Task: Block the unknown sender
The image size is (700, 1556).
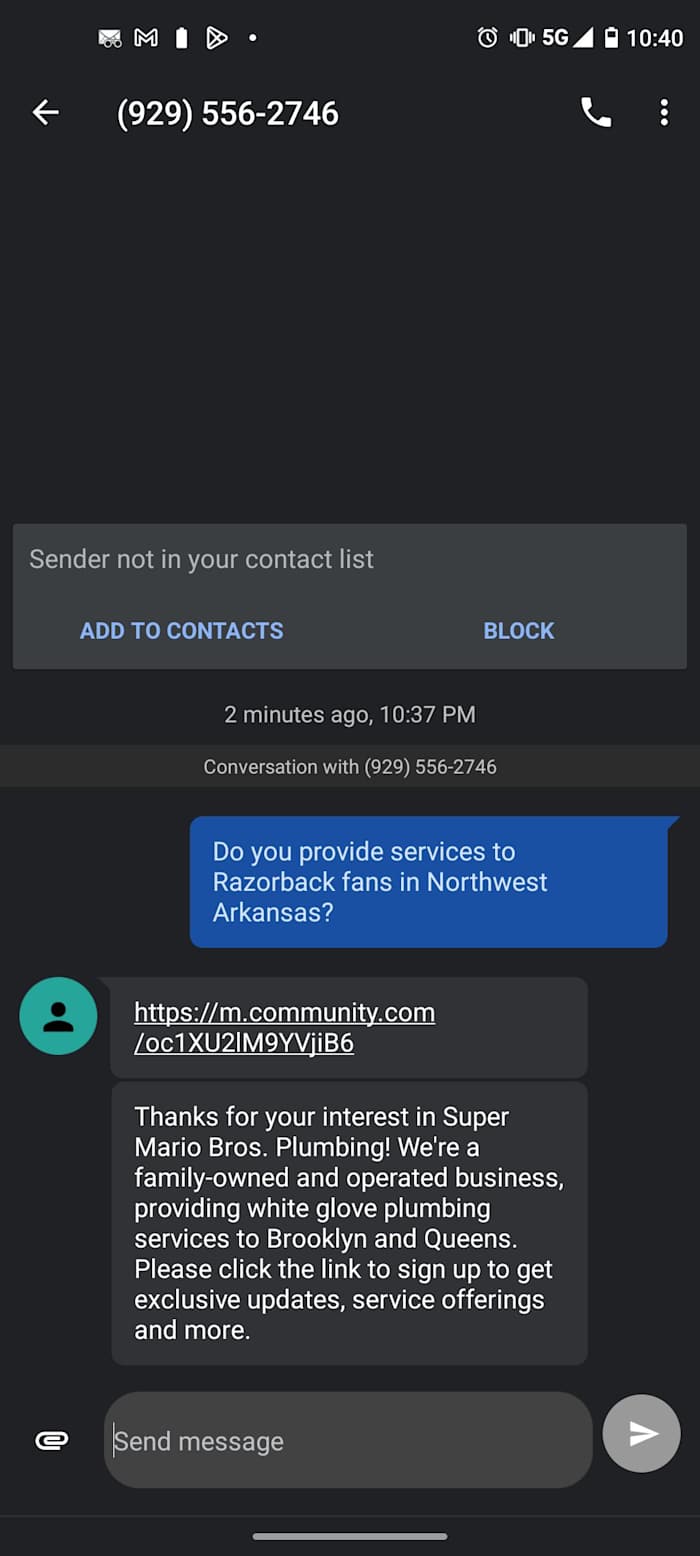Action: point(518,630)
